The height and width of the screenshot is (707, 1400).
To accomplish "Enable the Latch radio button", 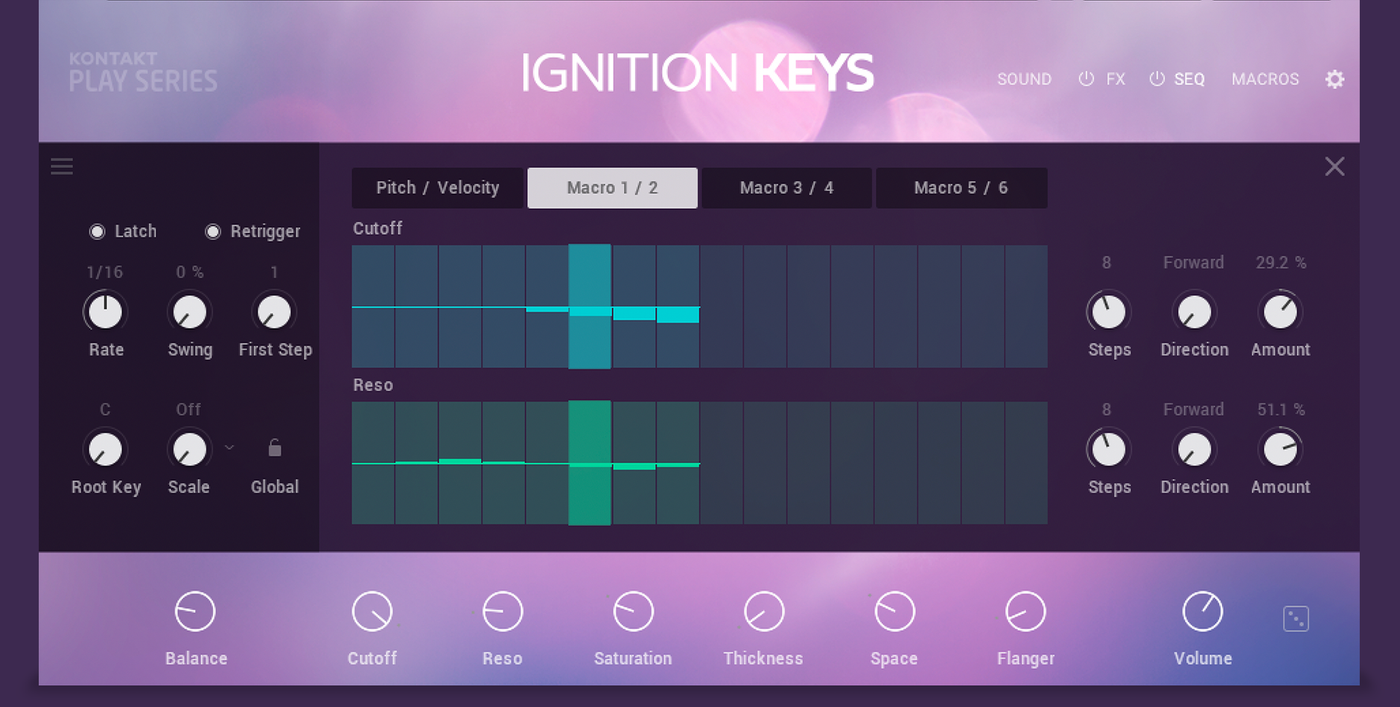I will click(97, 232).
